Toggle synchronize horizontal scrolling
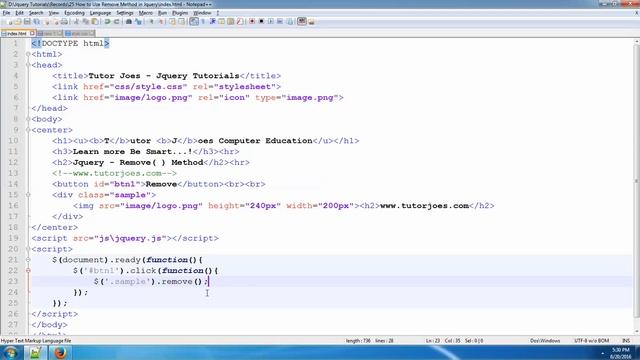The height and width of the screenshot is (360, 640). click(x=182, y=22)
